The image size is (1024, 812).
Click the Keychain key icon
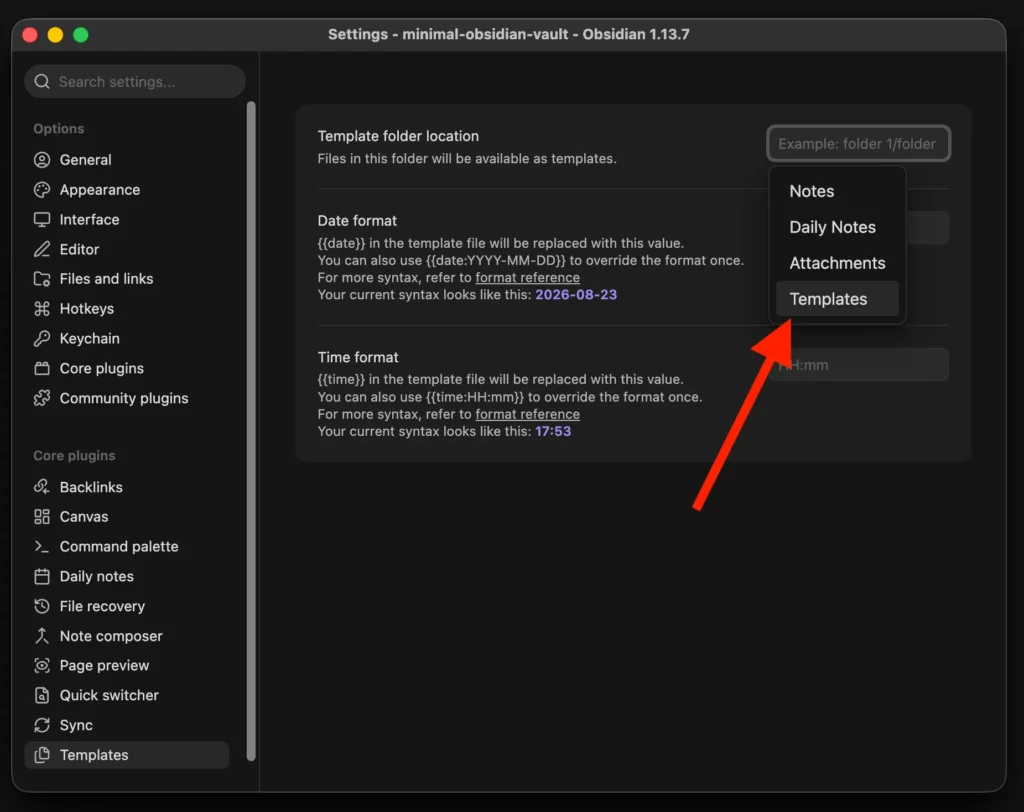[x=42, y=338]
